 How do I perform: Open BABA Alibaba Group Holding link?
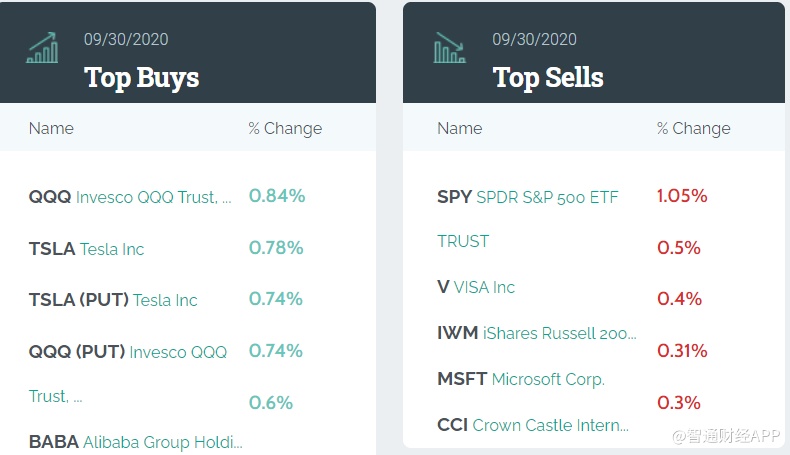click(135, 441)
